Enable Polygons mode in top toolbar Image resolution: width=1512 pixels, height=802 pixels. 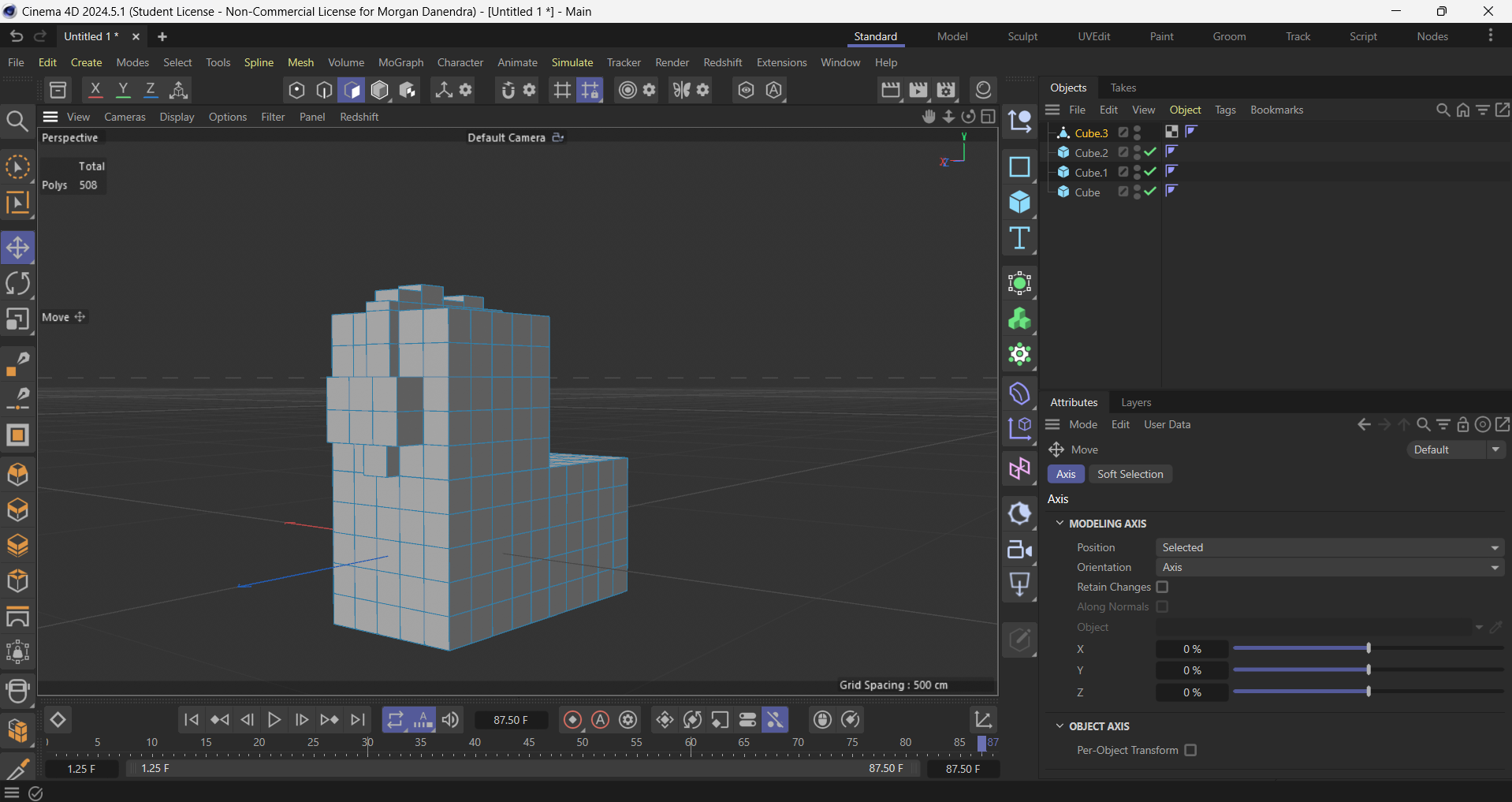352,90
